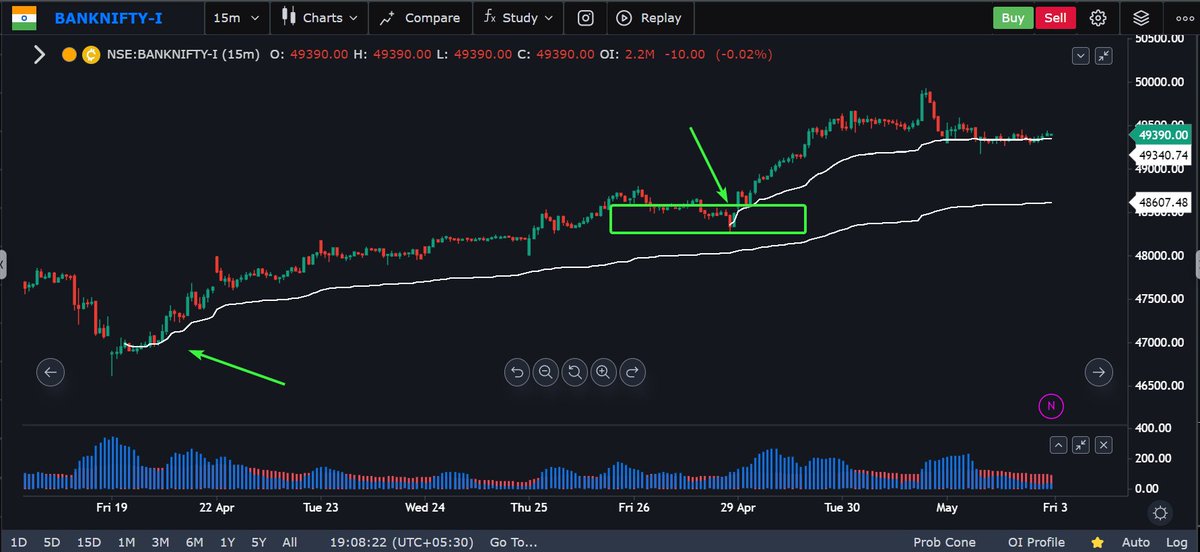Click the 49340.74 indicator value label
Viewport: 1200px width, 552px height.
[x=1162, y=155]
